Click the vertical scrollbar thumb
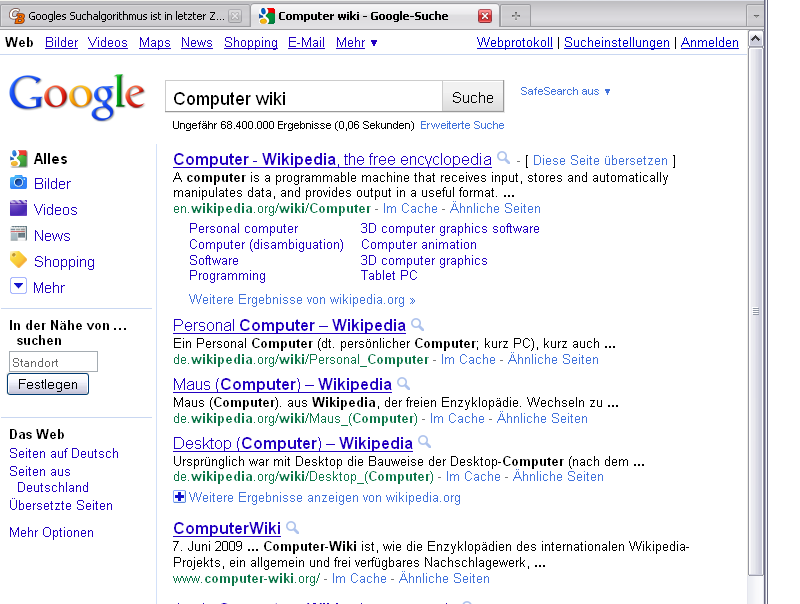The image size is (800, 604). click(756, 311)
